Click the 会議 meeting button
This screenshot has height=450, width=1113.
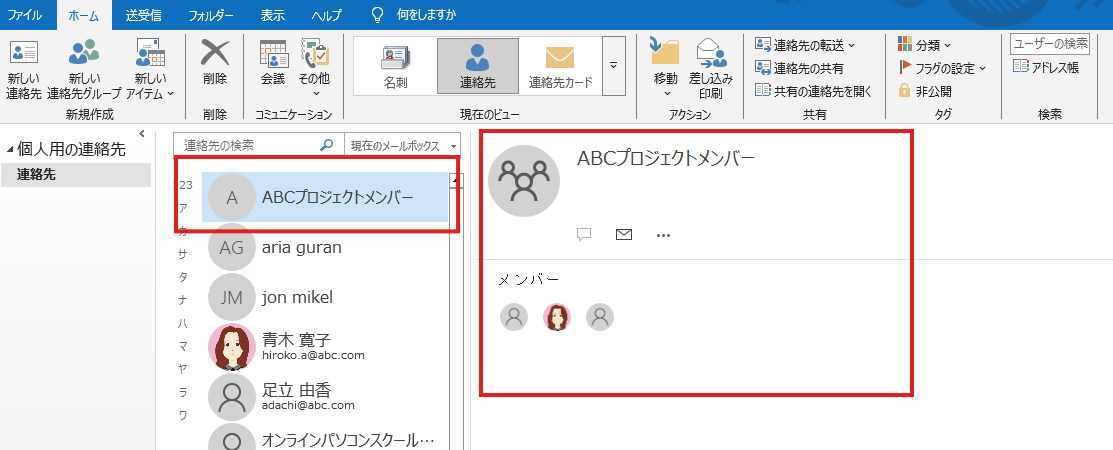click(x=273, y=62)
